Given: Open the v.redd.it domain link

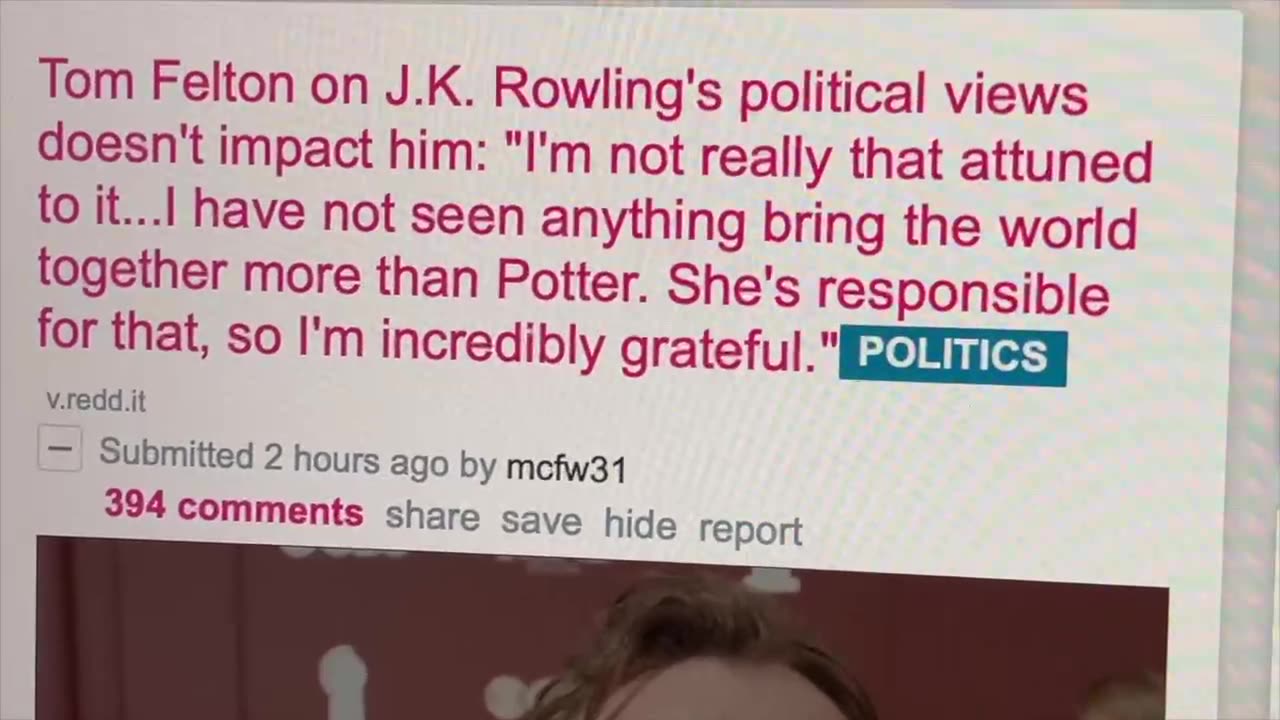Looking at the screenshot, I should pyautogui.click(x=96, y=401).
